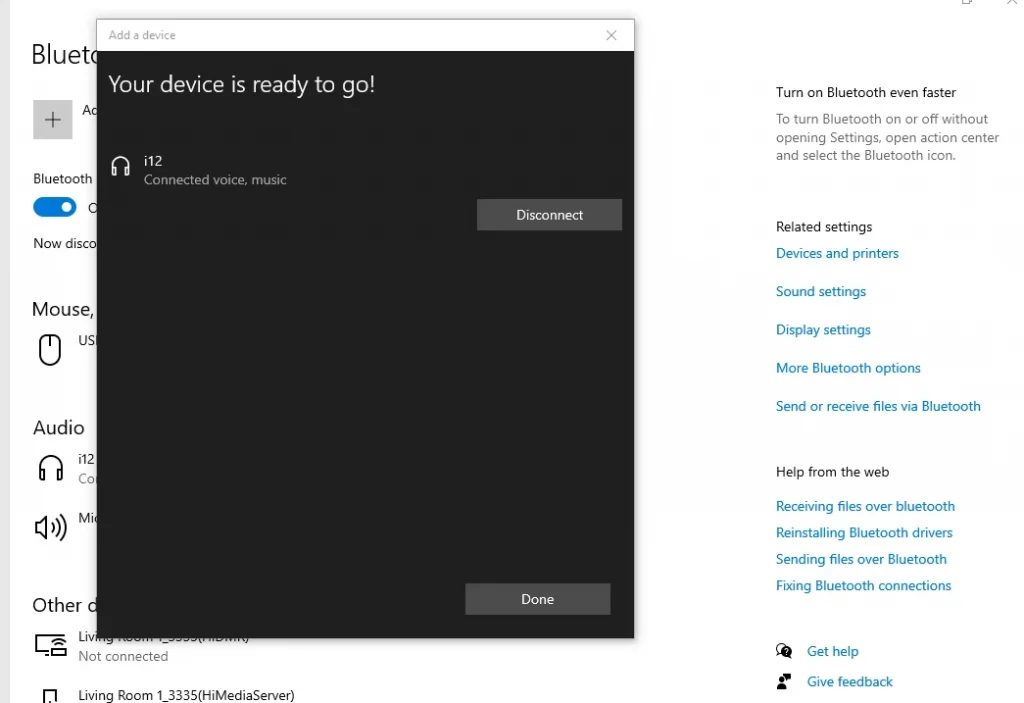Open Sound settings link
Image resolution: width=1024 pixels, height=703 pixels.
click(820, 291)
